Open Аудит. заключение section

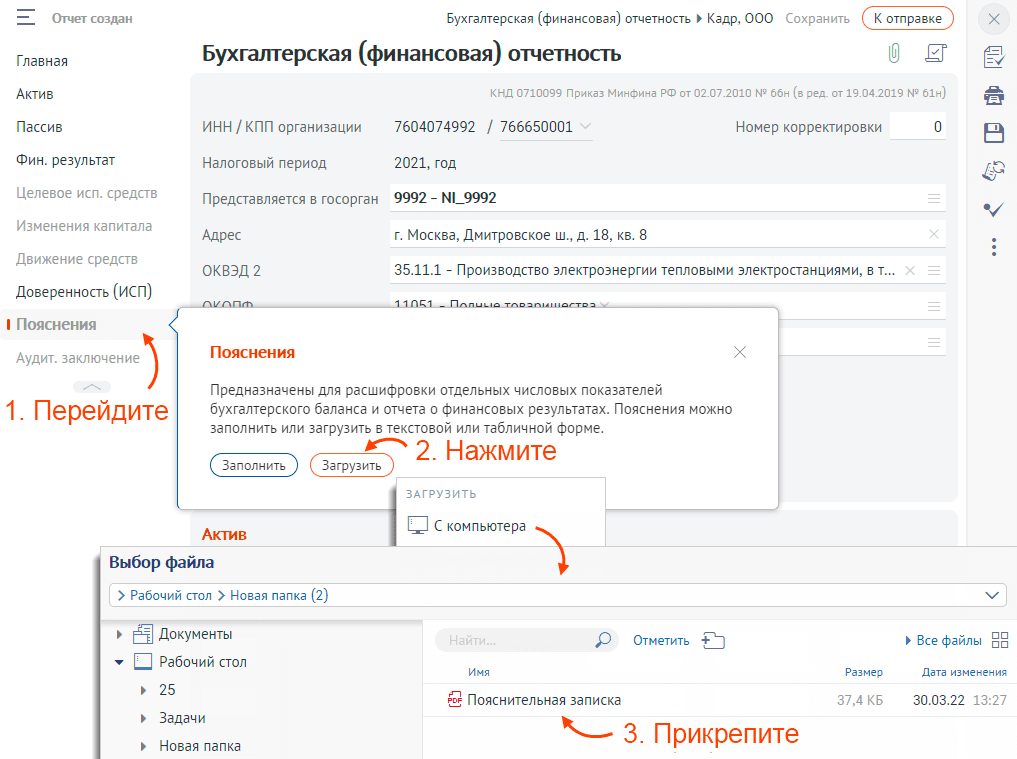[x=78, y=357]
